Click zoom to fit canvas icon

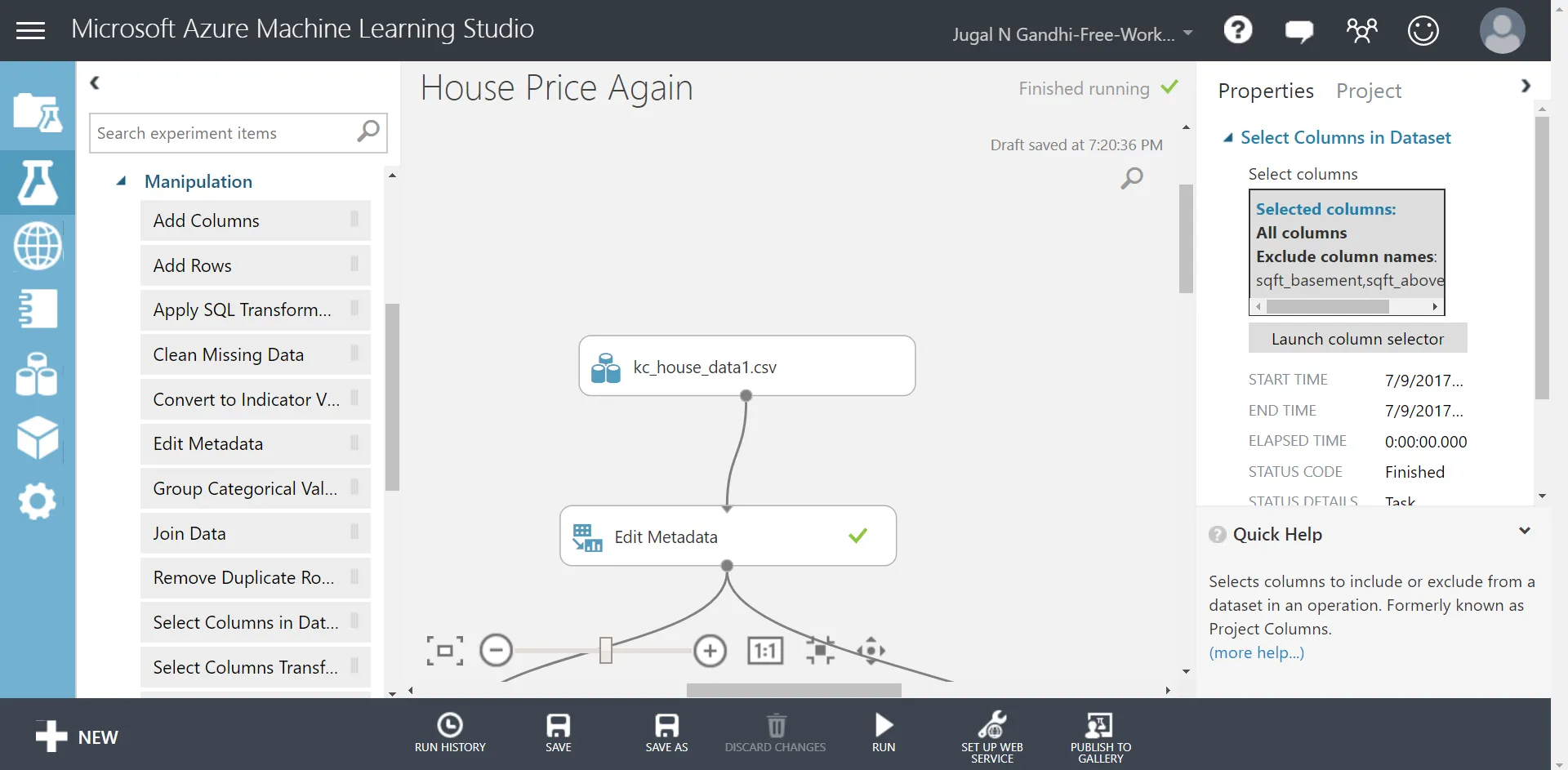pyautogui.click(x=445, y=651)
